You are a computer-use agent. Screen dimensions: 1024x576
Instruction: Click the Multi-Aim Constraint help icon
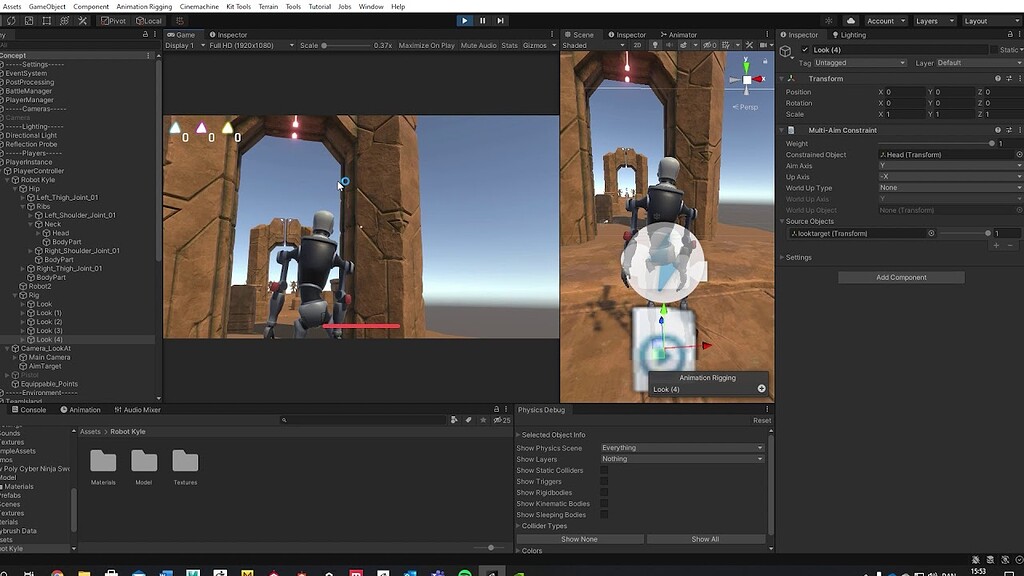pos(996,129)
